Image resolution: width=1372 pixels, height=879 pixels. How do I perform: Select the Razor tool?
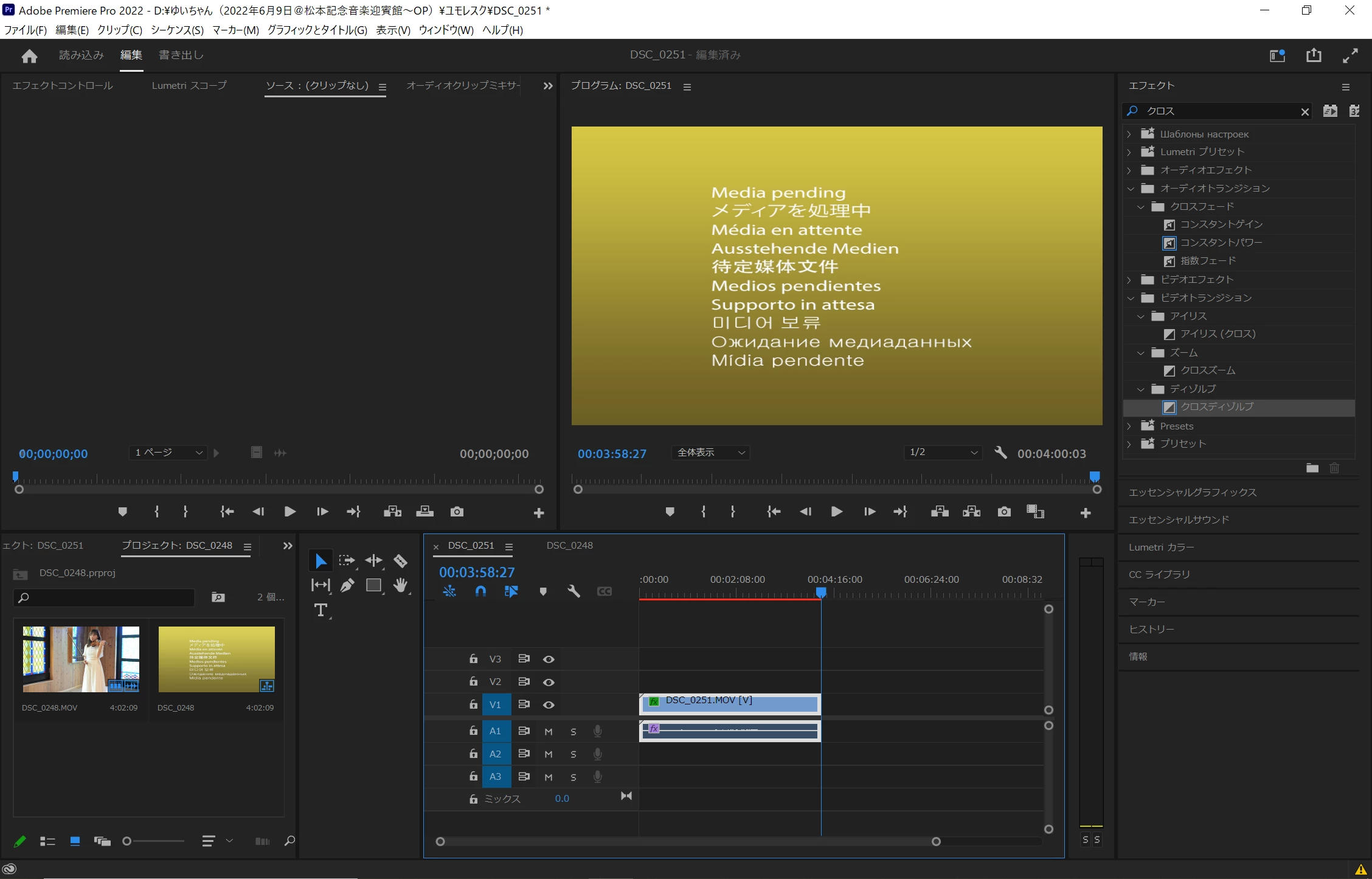[x=400, y=560]
